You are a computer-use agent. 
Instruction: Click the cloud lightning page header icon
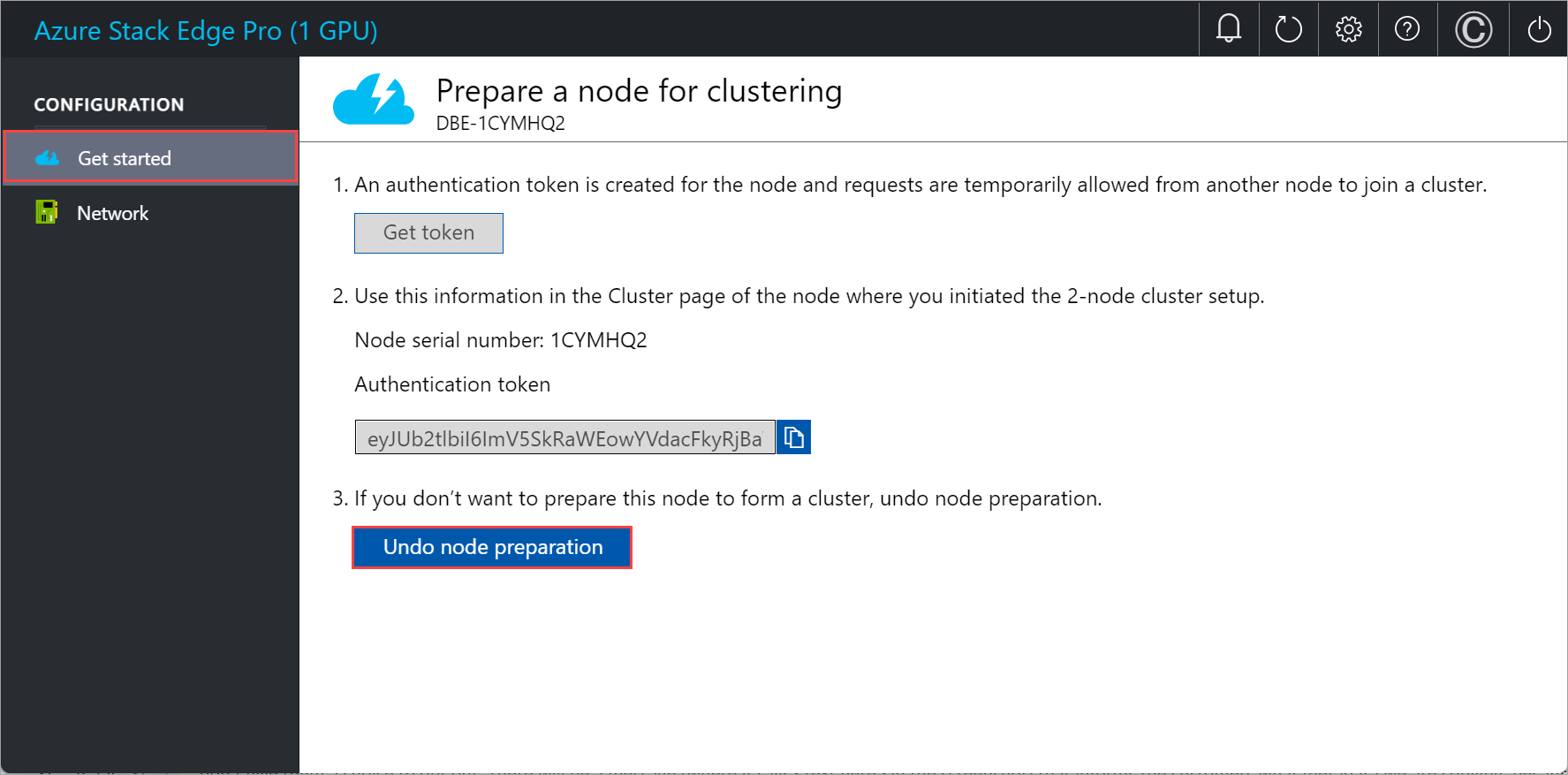coord(373,99)
